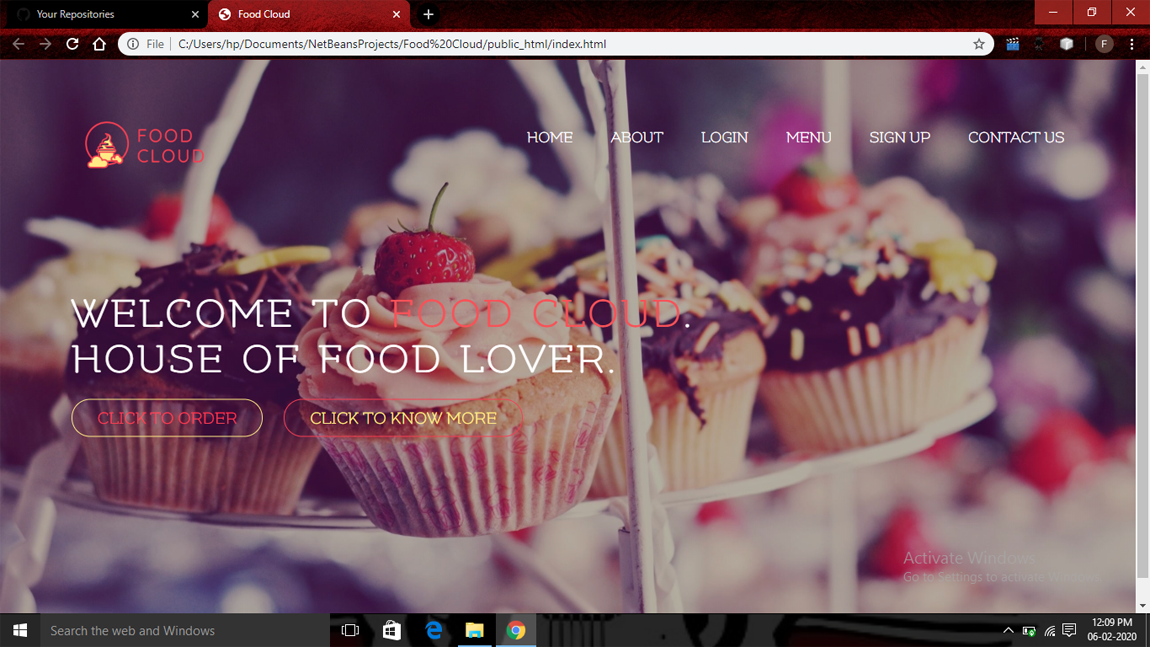Go back using the back arrow icon
1150x647 pixels.
coord(18,43)
